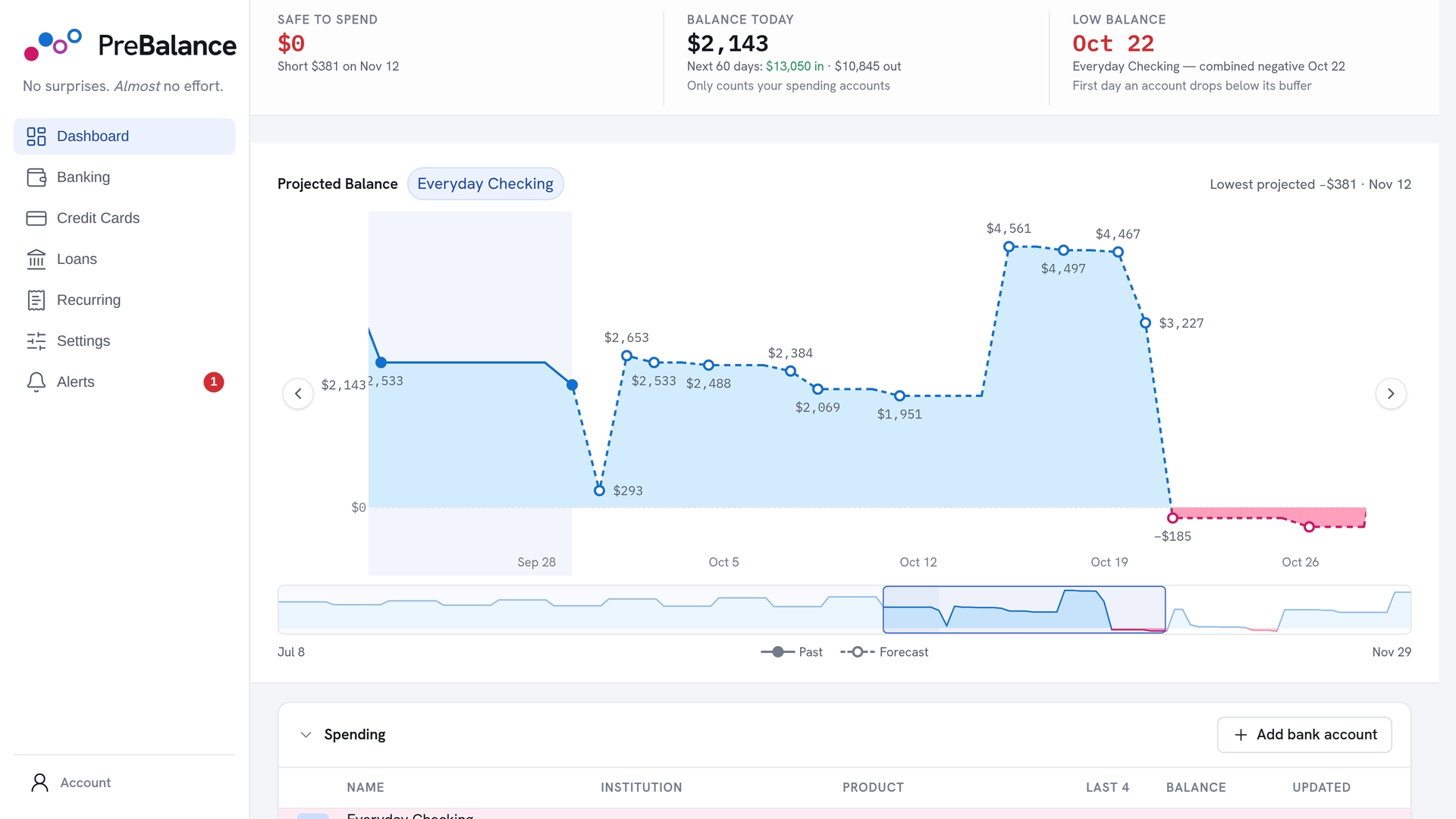The image size is (1456, 819).
Task: Toggle the Forecast series in chart legend
Action: 884,652
